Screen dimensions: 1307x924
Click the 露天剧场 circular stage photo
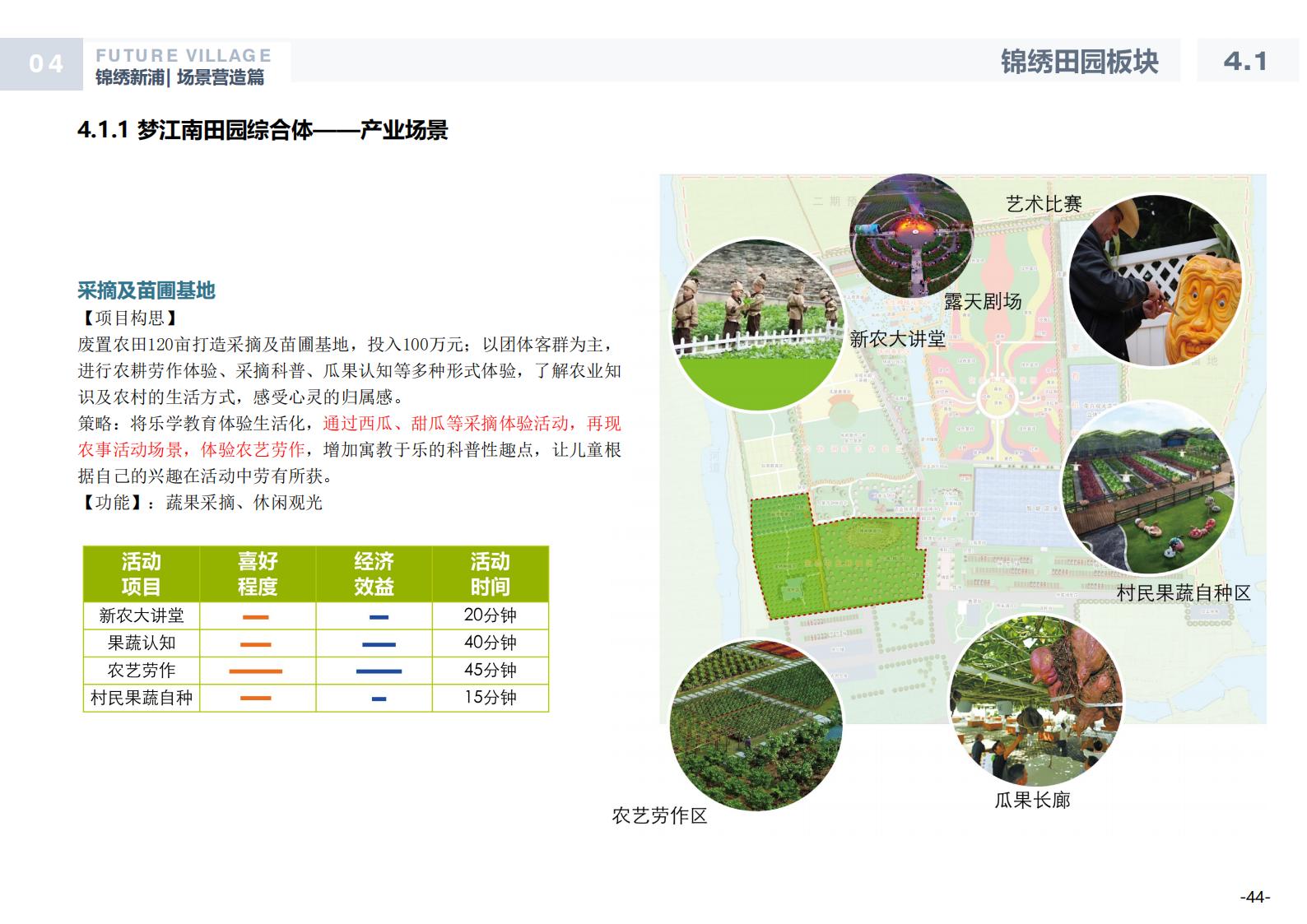911,235
